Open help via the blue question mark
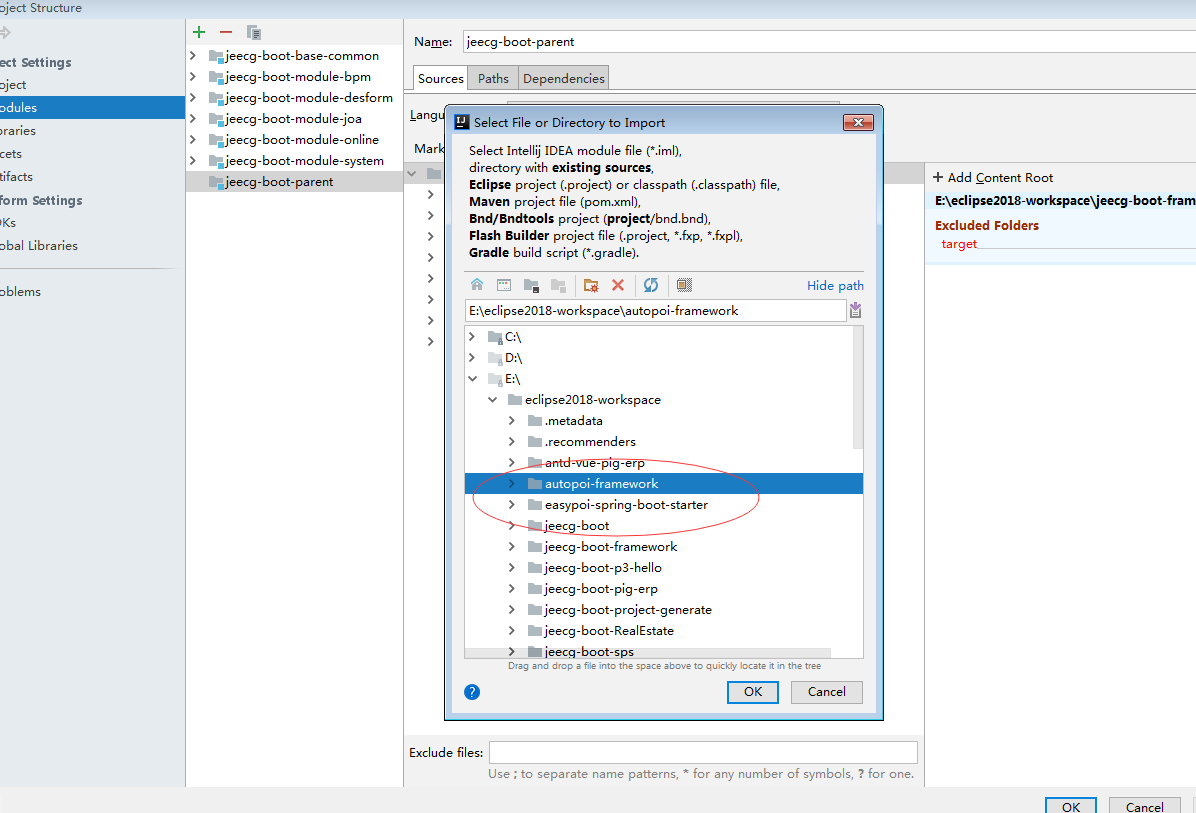This screenshot has width=1196, height=813. pyautogui.click(x=472, y=692)
